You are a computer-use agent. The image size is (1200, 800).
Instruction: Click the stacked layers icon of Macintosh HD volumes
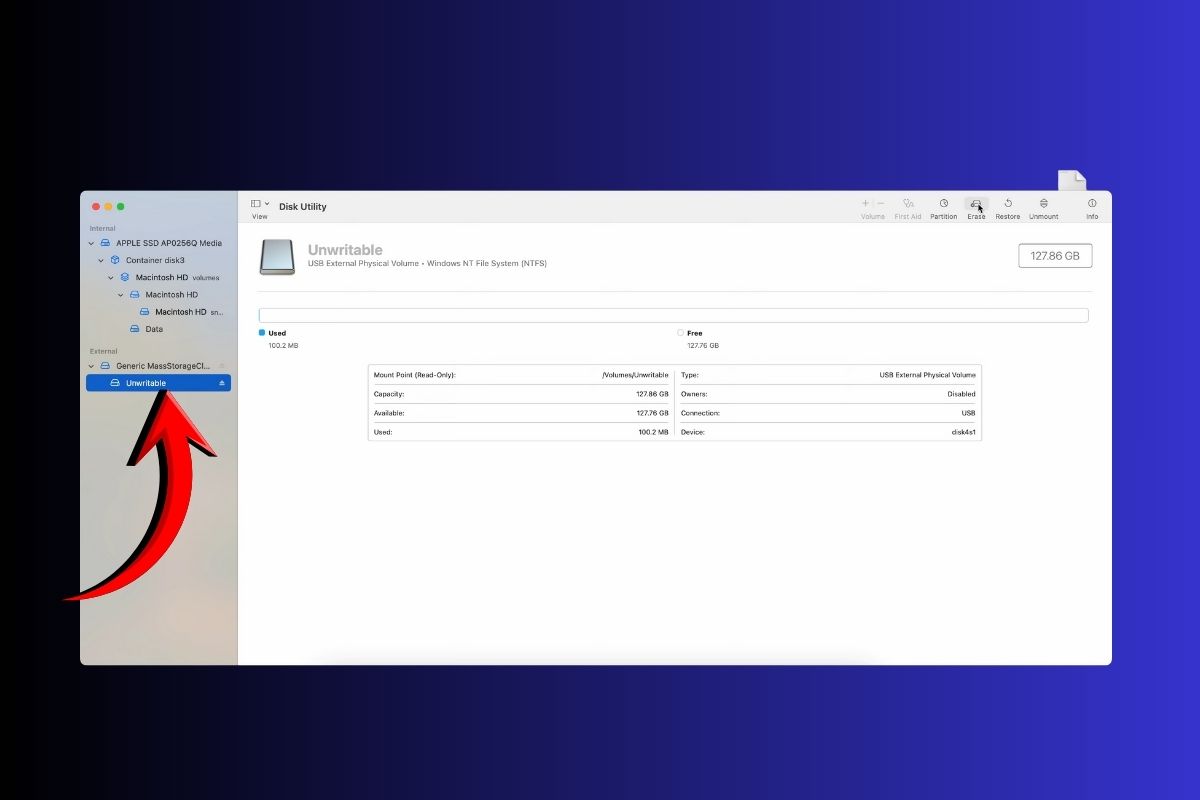click(x=125, y=277)
